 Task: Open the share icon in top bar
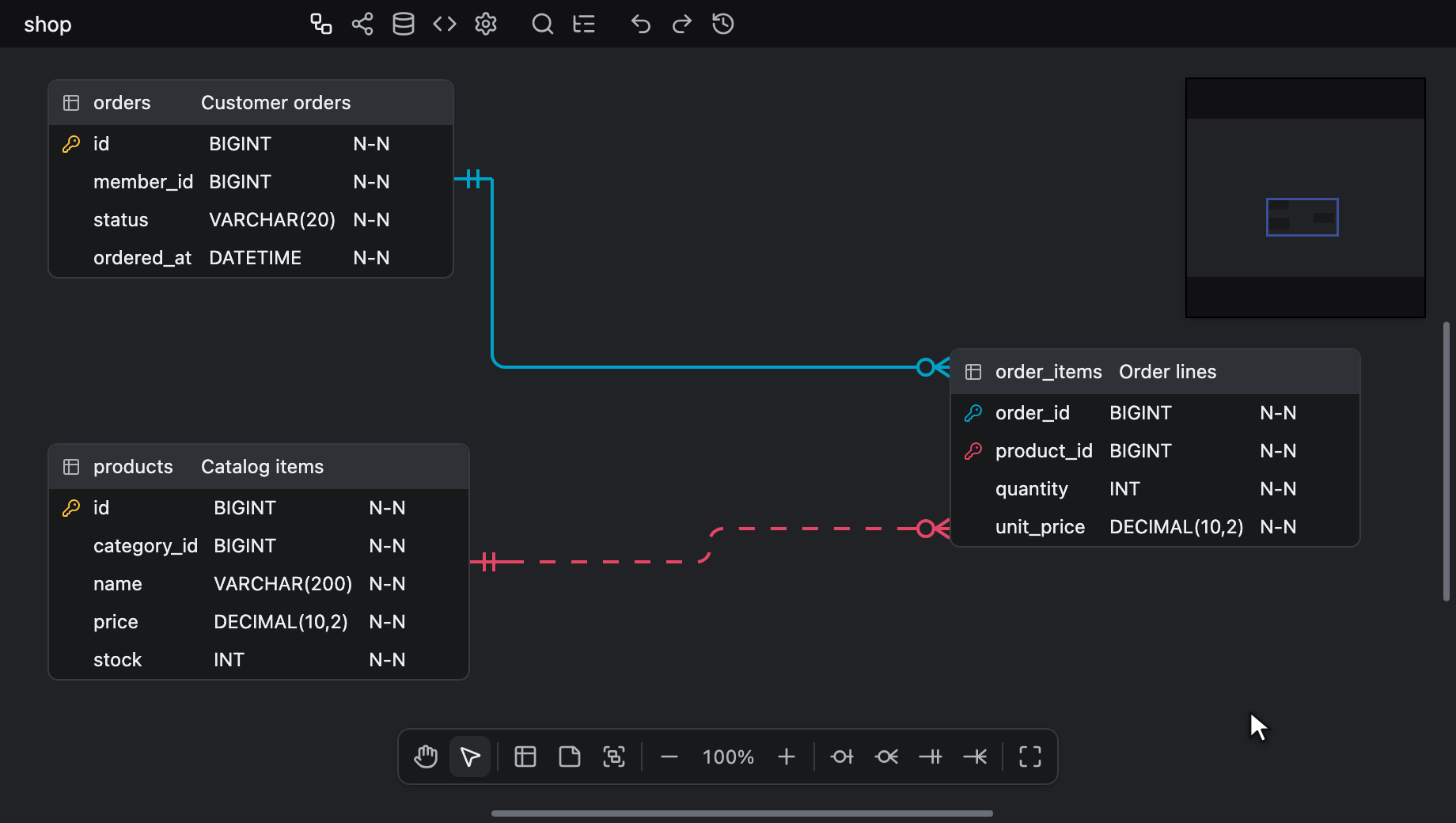362,24
